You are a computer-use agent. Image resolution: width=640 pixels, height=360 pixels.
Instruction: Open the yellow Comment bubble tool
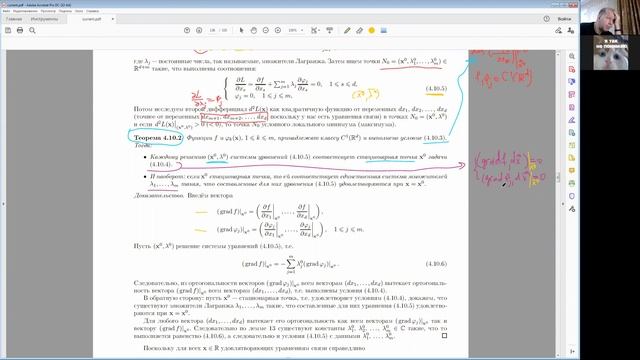(572, 171)
